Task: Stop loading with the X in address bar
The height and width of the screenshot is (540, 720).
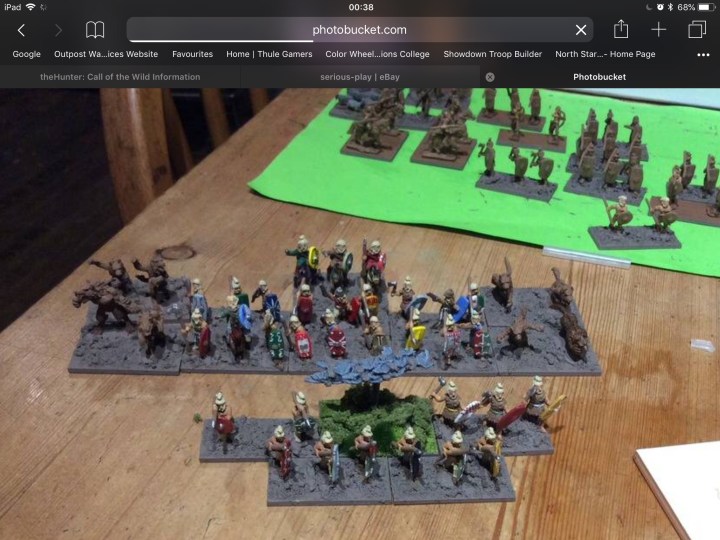Action: click(581, 30)
